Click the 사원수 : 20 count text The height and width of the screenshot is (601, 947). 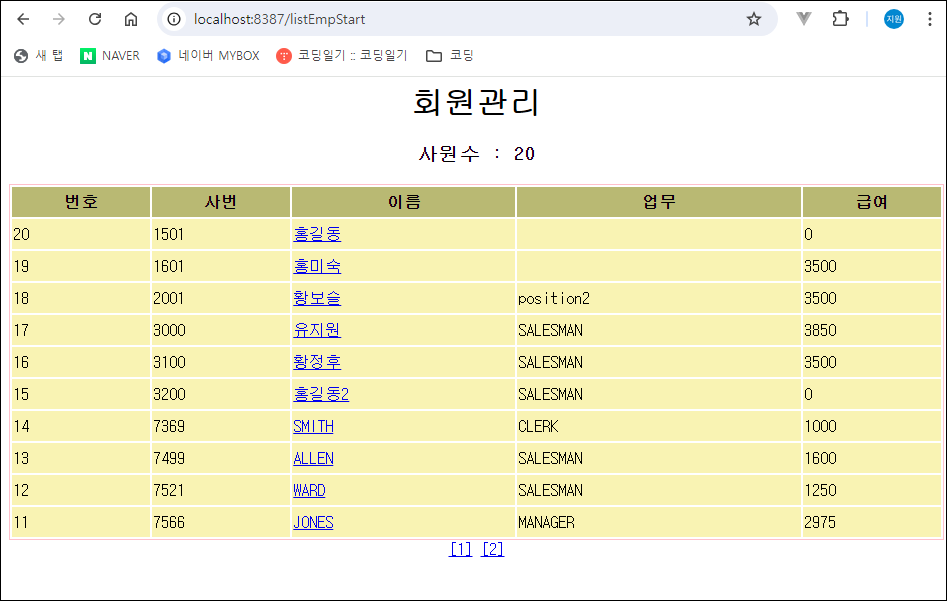pos(477,154)
